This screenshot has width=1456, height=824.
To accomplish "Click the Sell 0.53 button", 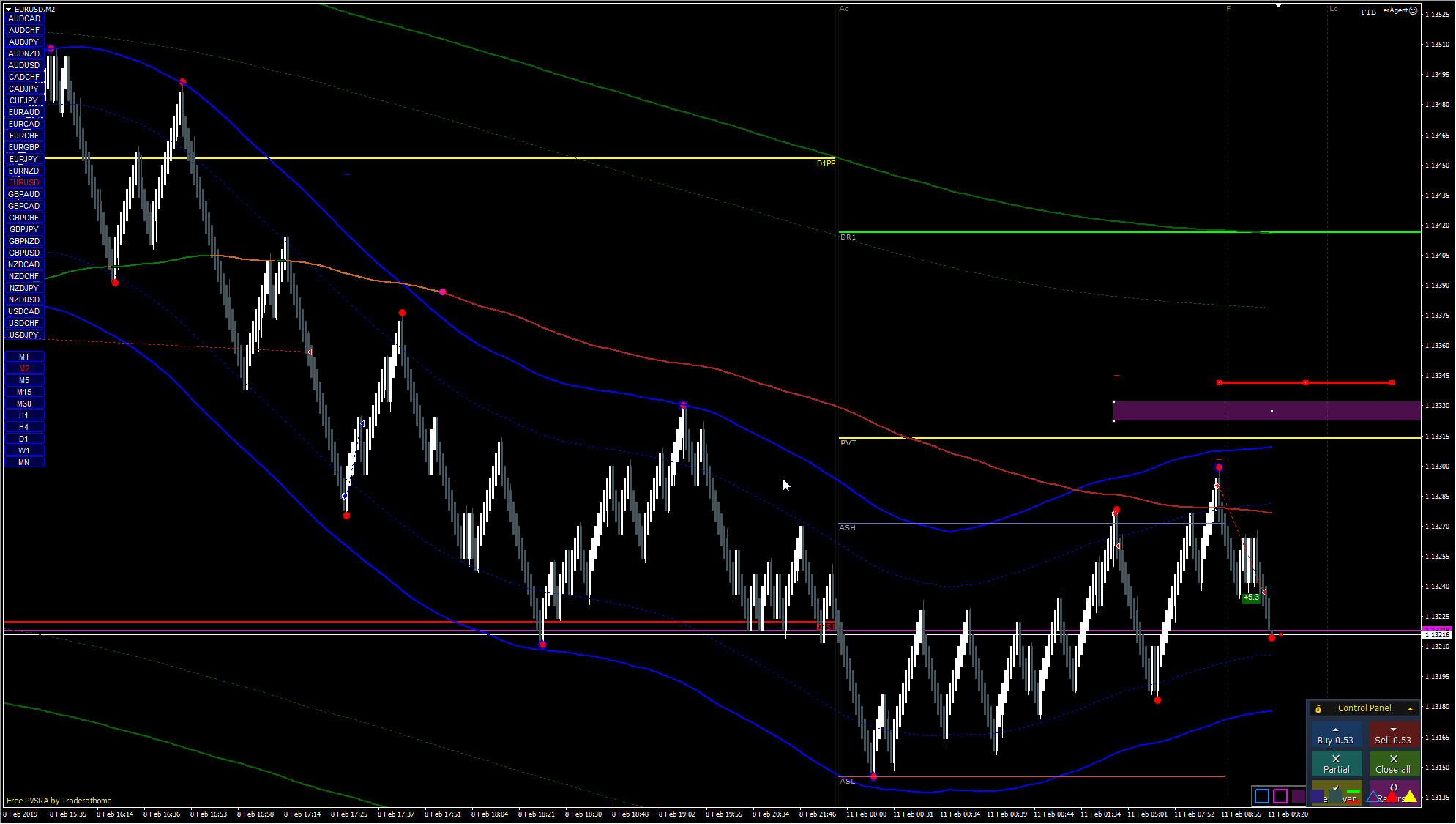I will click(1393, 735).
